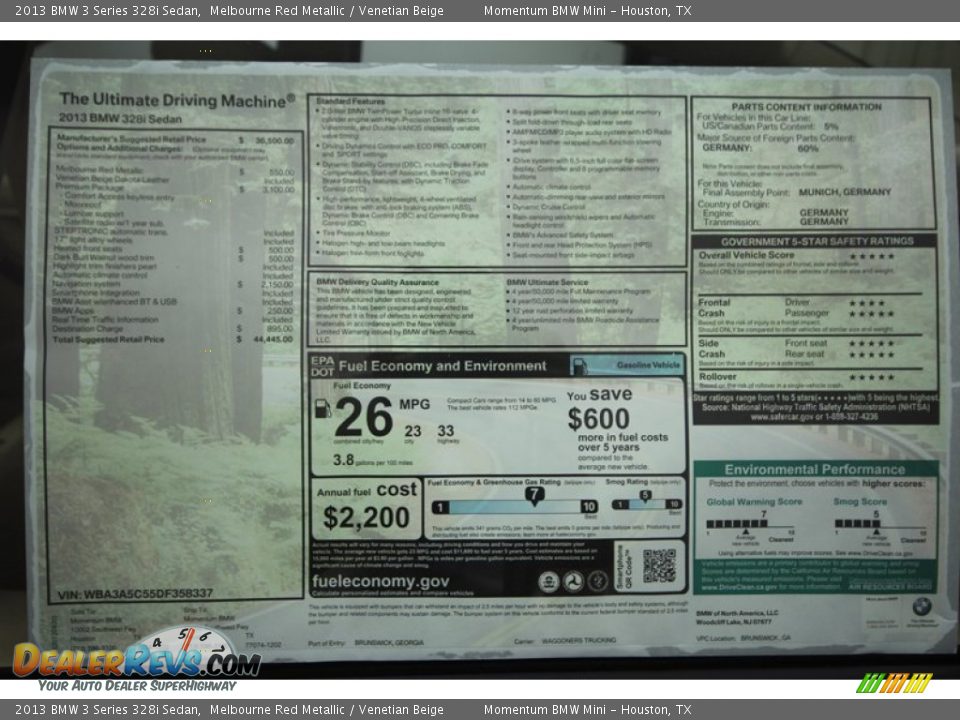Image resolution: width=960 pixels, height=720 pixels.
Task: Click the $44,445.00 total price value
Action: coord(273,339)
